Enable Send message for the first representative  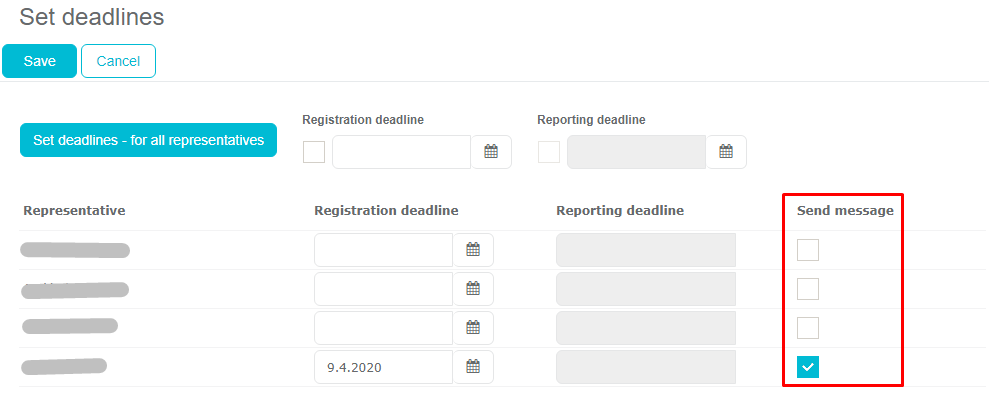808,250
